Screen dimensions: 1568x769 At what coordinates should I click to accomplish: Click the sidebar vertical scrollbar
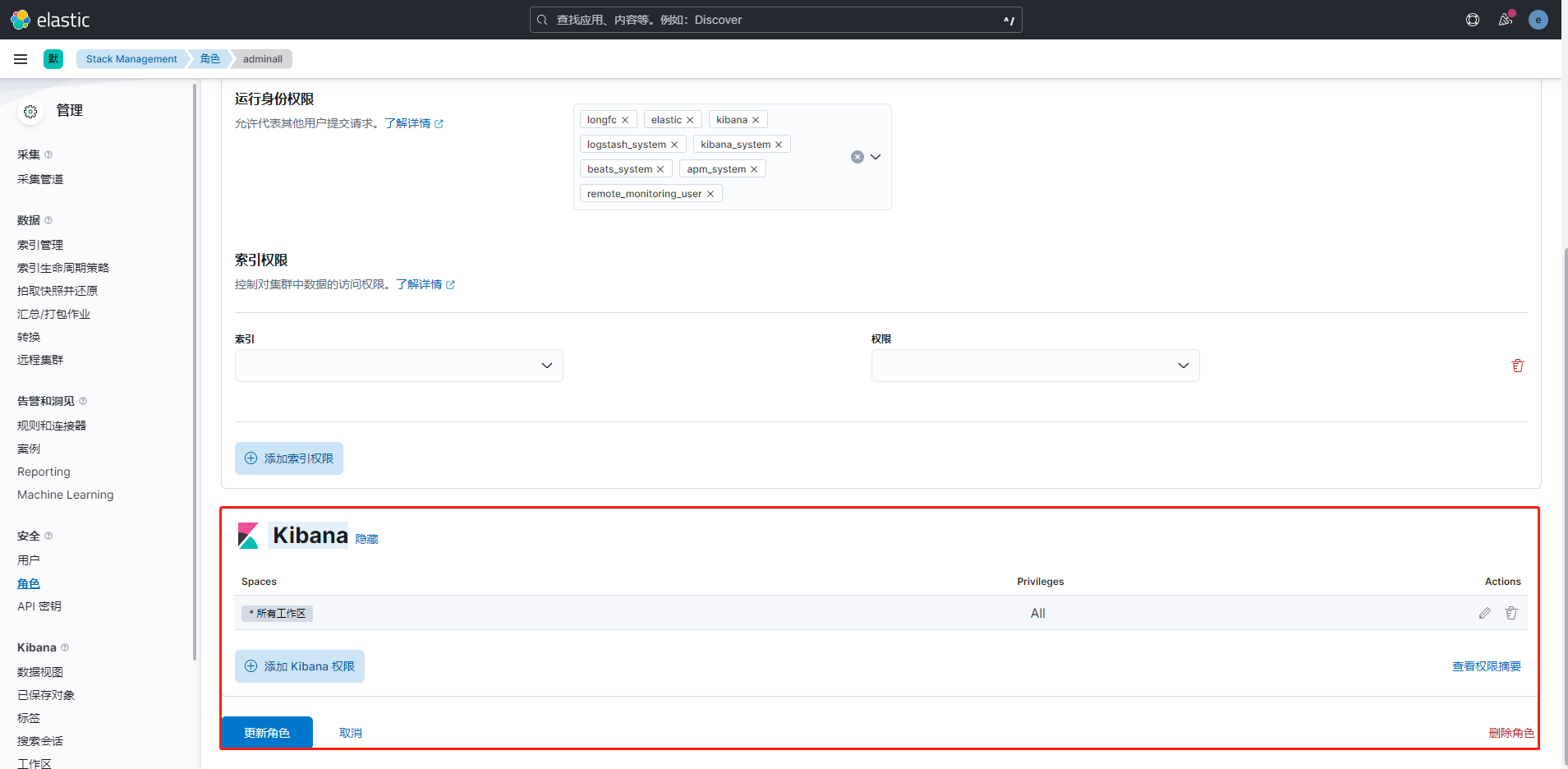(195, 371)
